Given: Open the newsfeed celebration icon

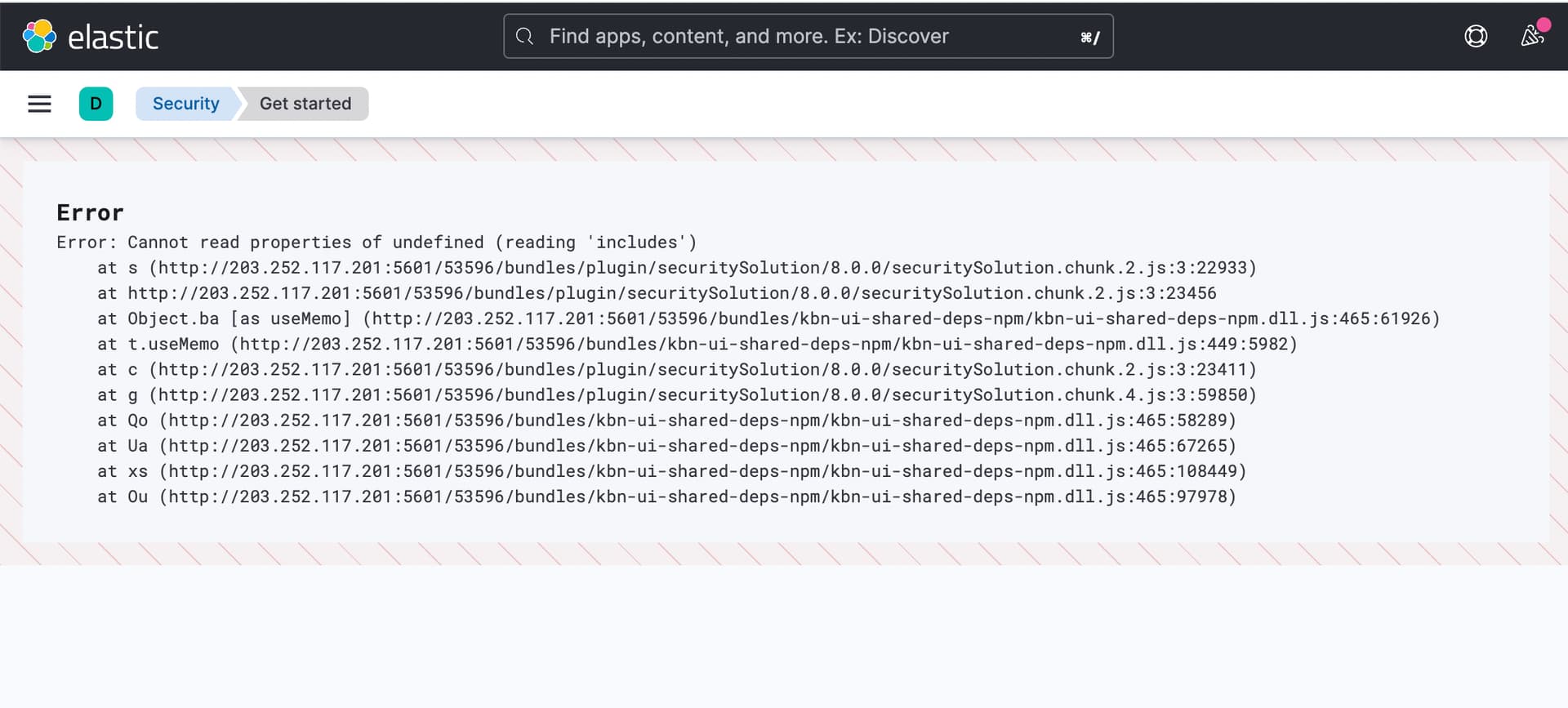Looking at the screenshot, I should click(x=1532, y=36).
